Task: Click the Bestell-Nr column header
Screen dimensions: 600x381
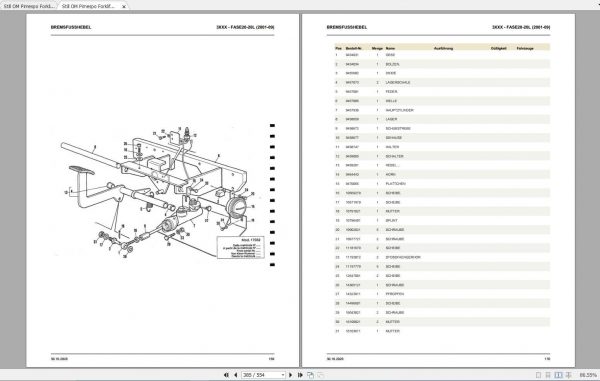Action: click(354, 48)
